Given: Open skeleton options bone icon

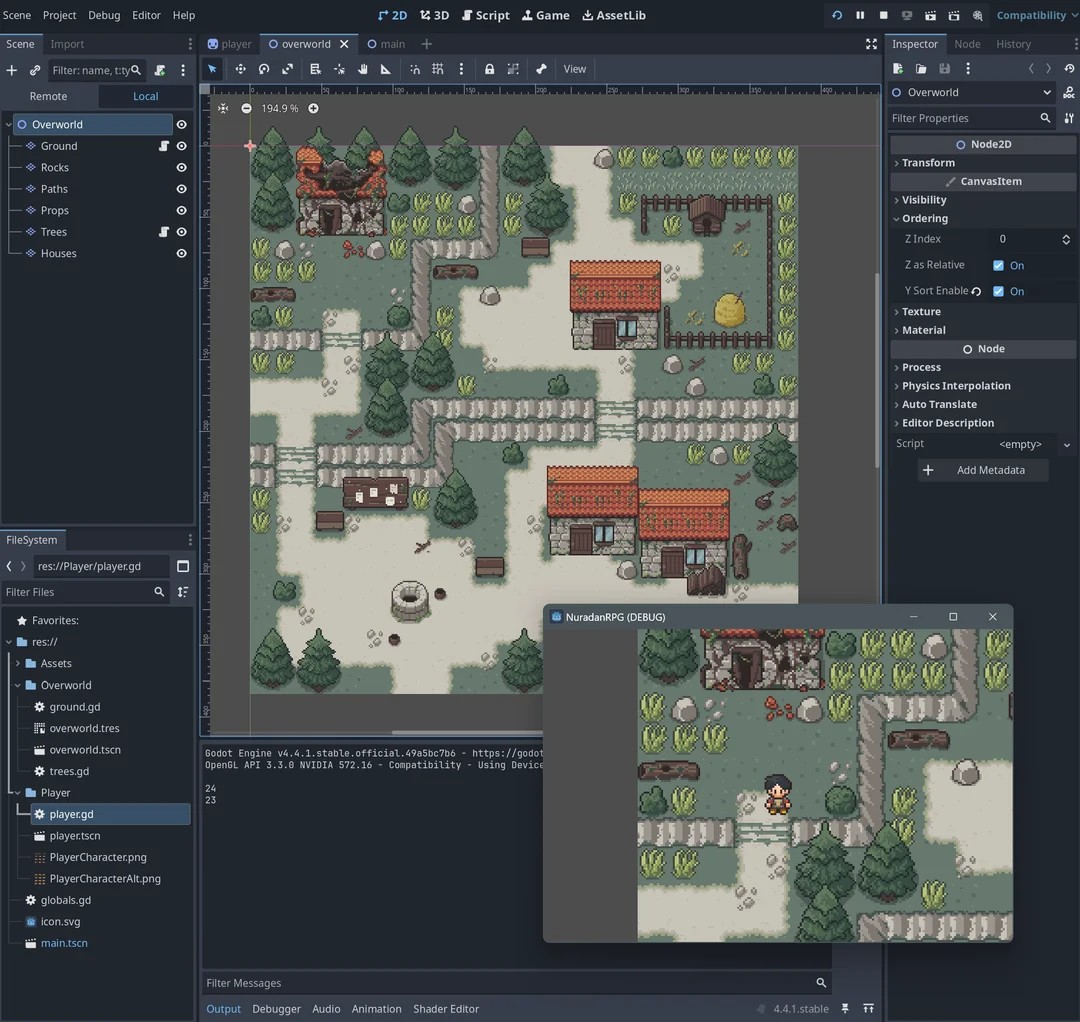Looking at the screenshot, I should coord(541,69).
